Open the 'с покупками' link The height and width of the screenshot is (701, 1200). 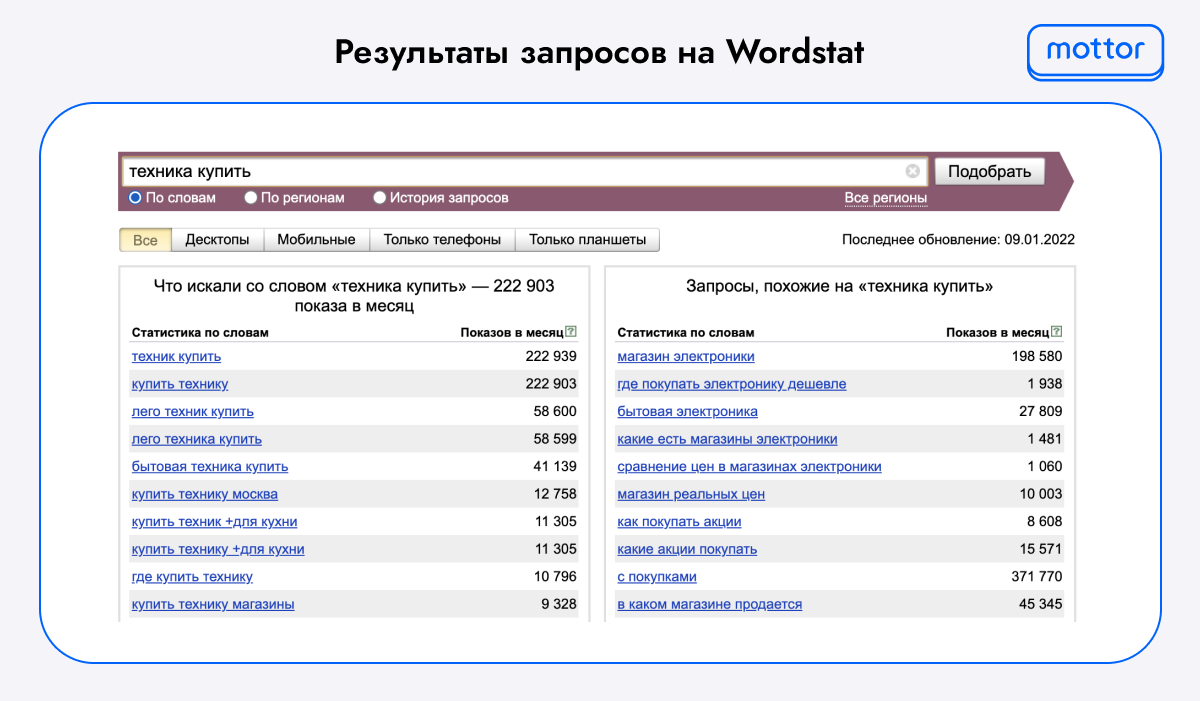(657, 577)
